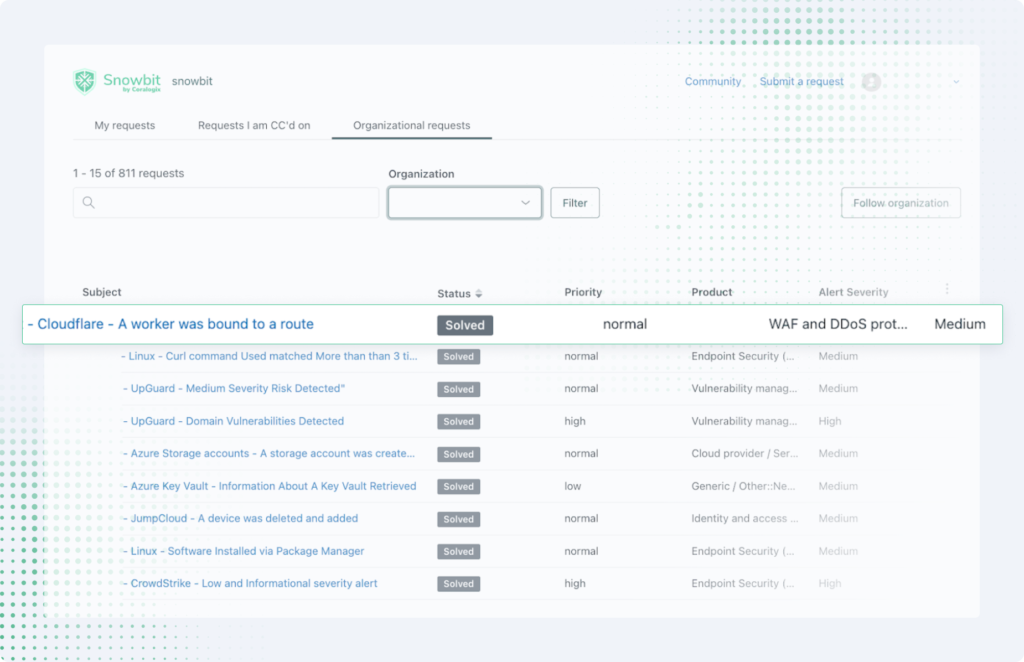Sort requests by Status column arrows
Screen dimensions: 1024x662
[479, 294]
